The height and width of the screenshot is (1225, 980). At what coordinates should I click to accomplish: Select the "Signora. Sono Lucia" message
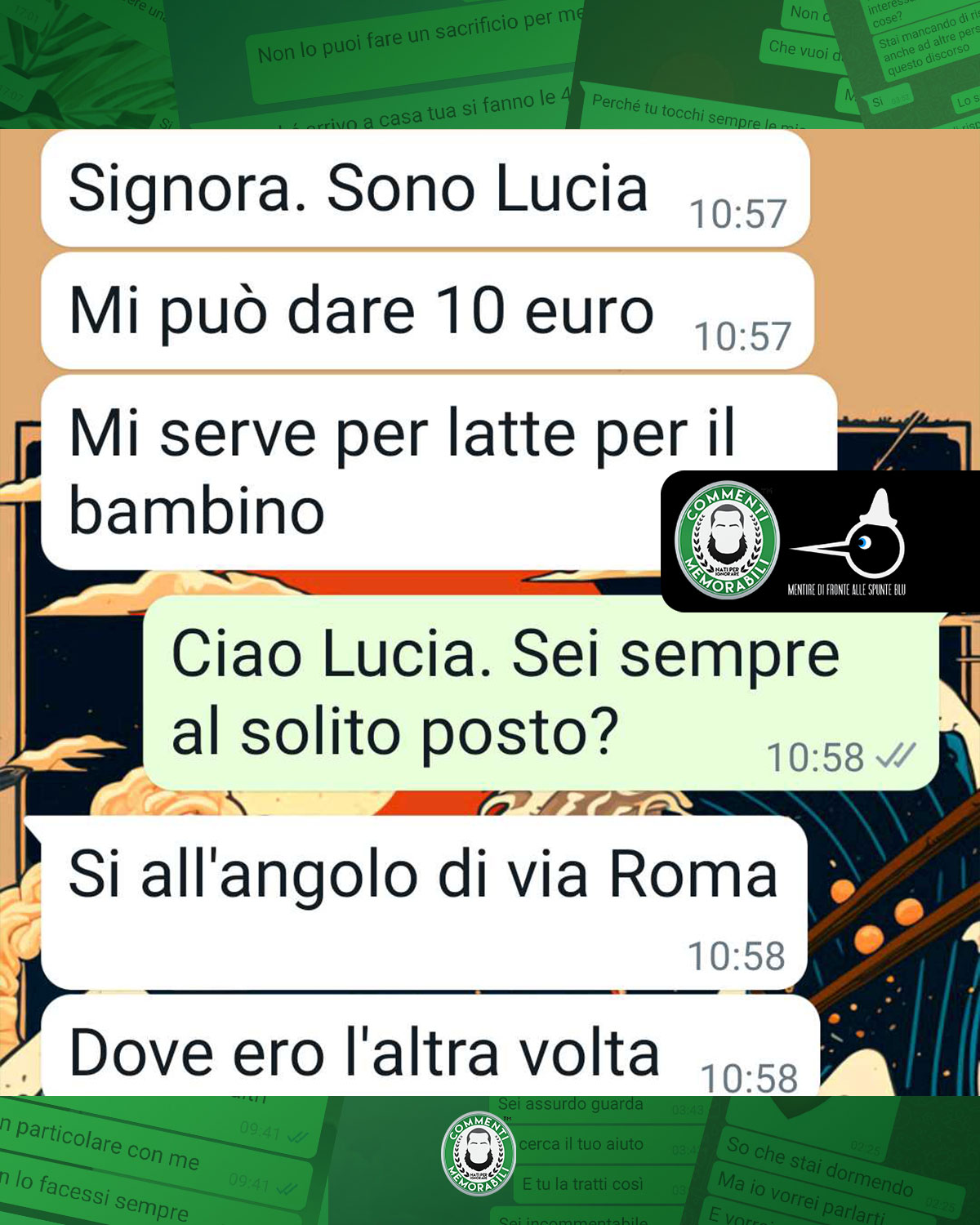point(425,189)
